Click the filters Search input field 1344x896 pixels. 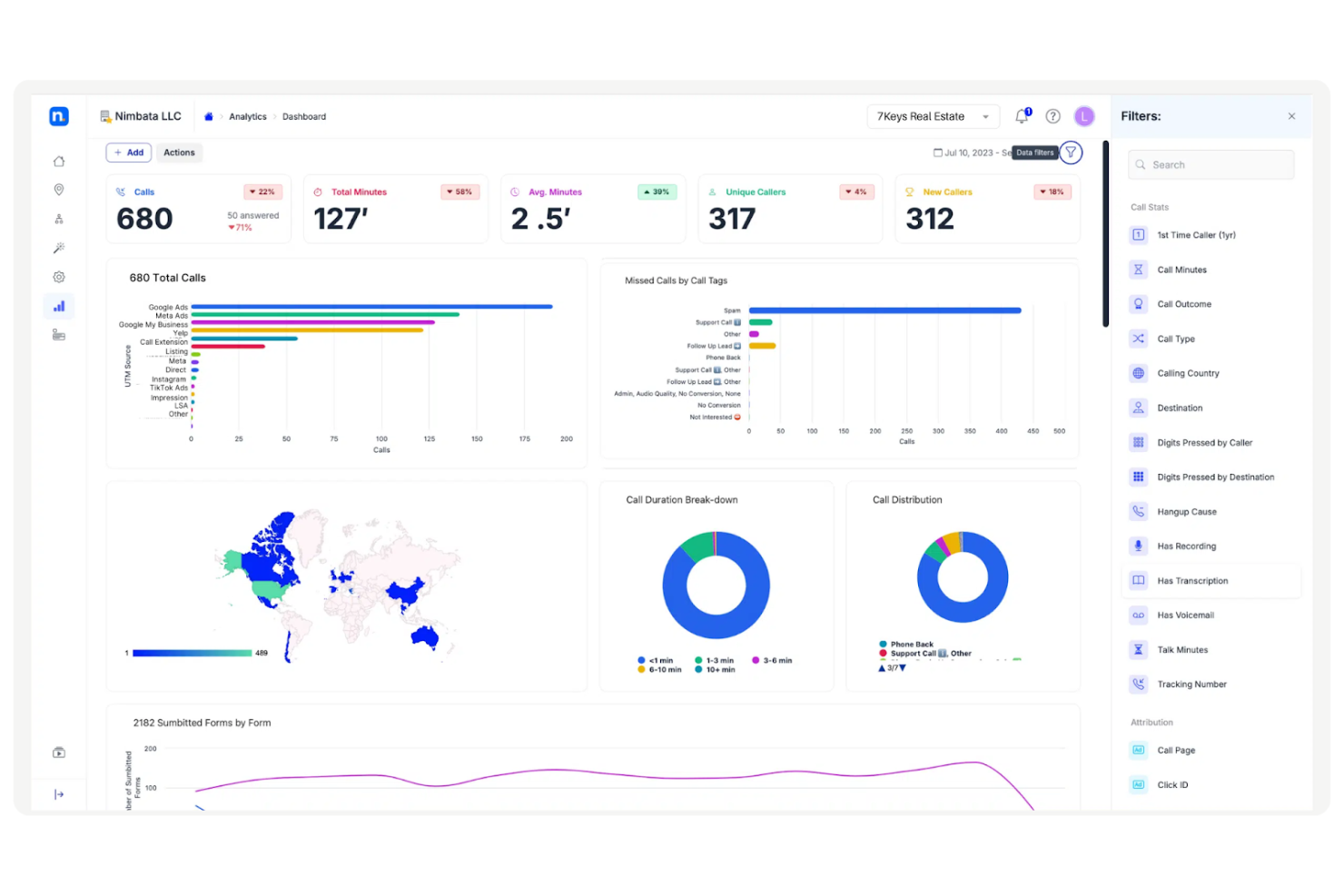point(1211,165)
